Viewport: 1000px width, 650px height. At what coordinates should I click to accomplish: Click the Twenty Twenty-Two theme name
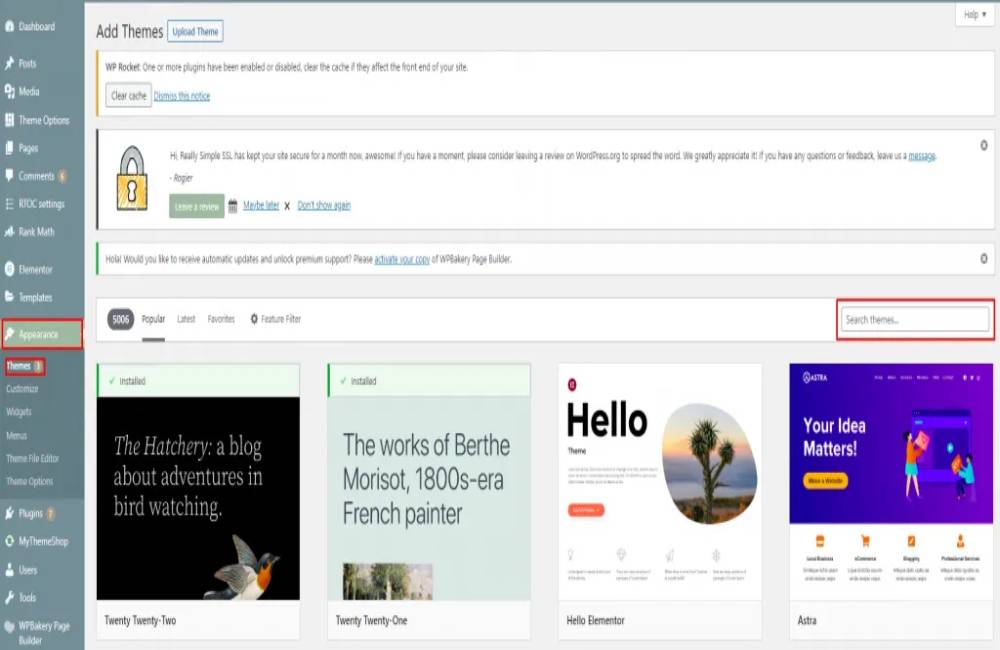pos(140,620)
